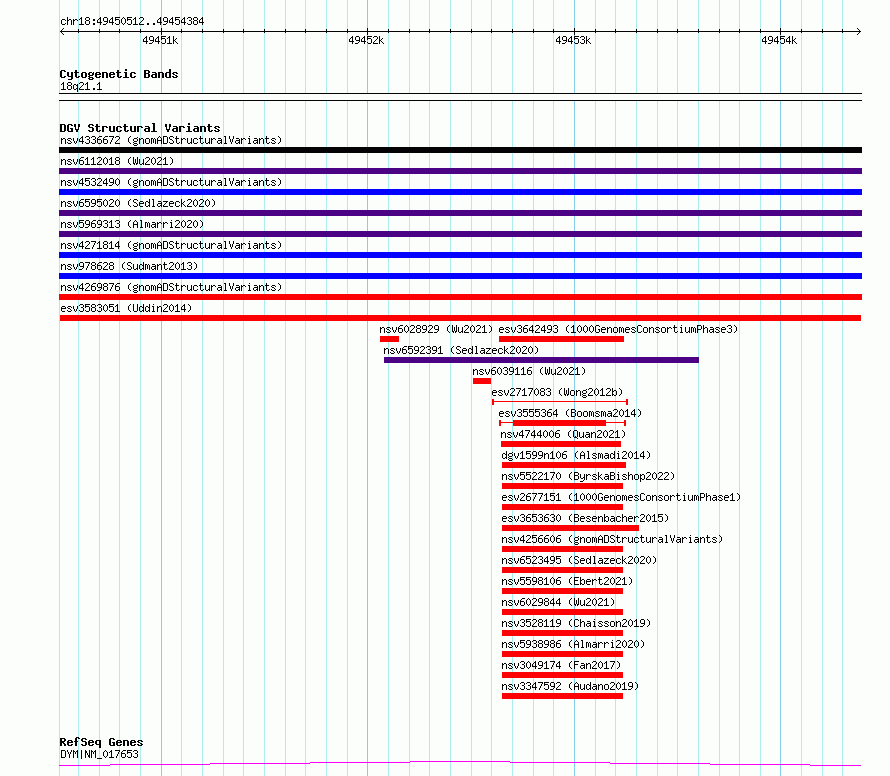Click the purple nsv6112018 track bar
890x776 pixels.
pyautogui.click(x=460, y=171)
